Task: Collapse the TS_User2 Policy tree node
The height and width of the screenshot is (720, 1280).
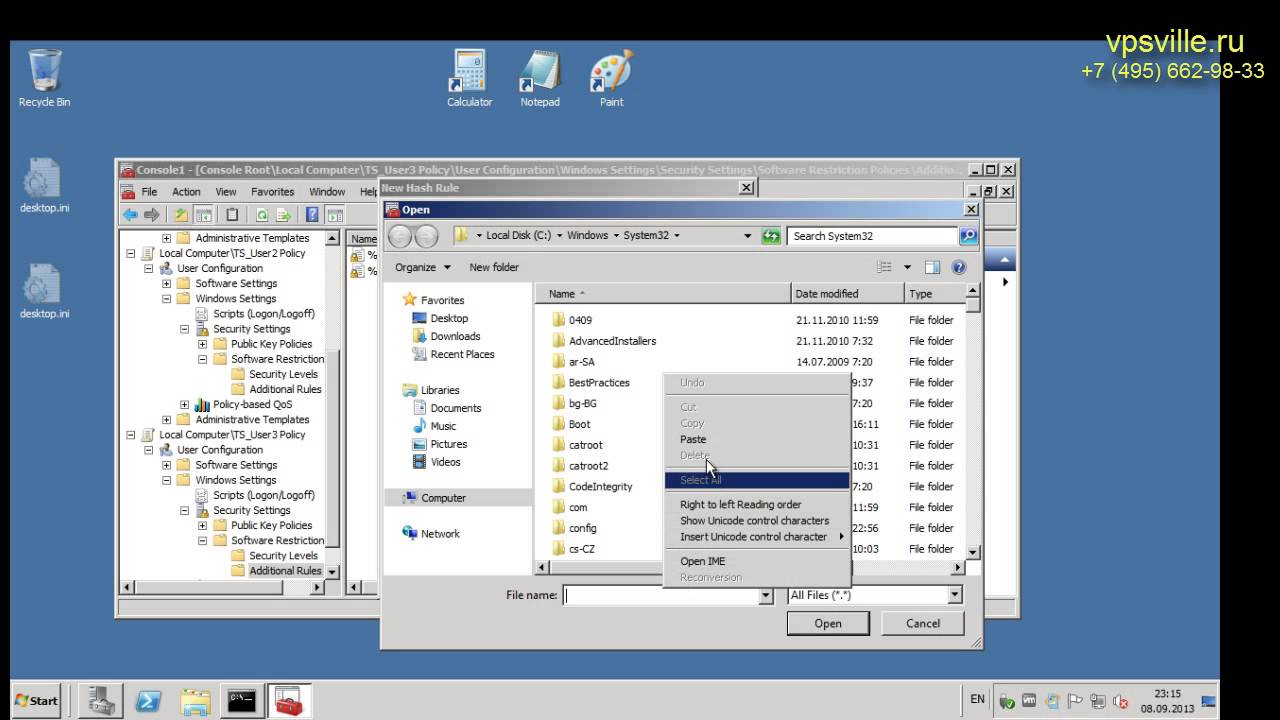Action: point(131,254)
